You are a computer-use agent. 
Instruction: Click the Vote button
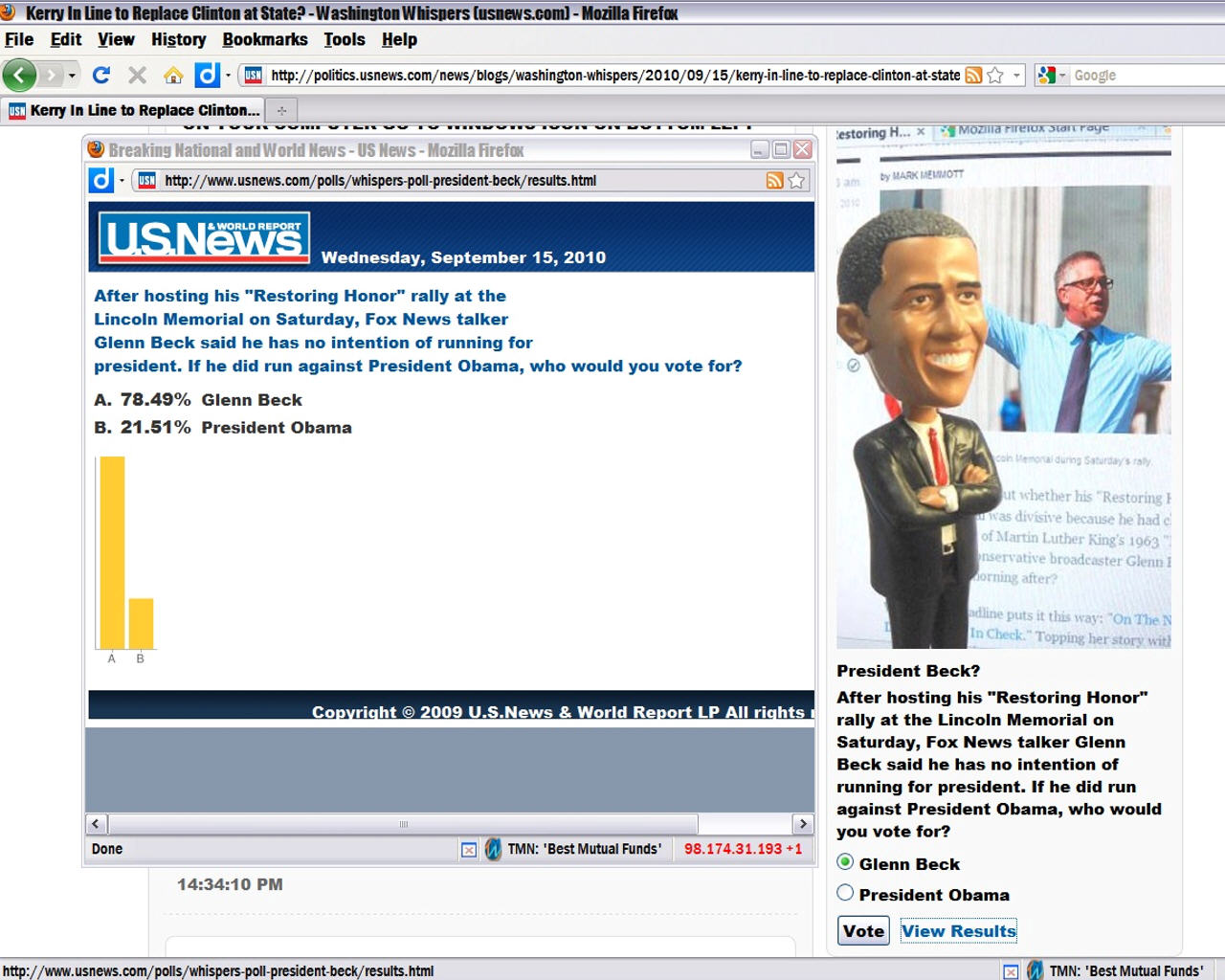[x=863, y=931]
